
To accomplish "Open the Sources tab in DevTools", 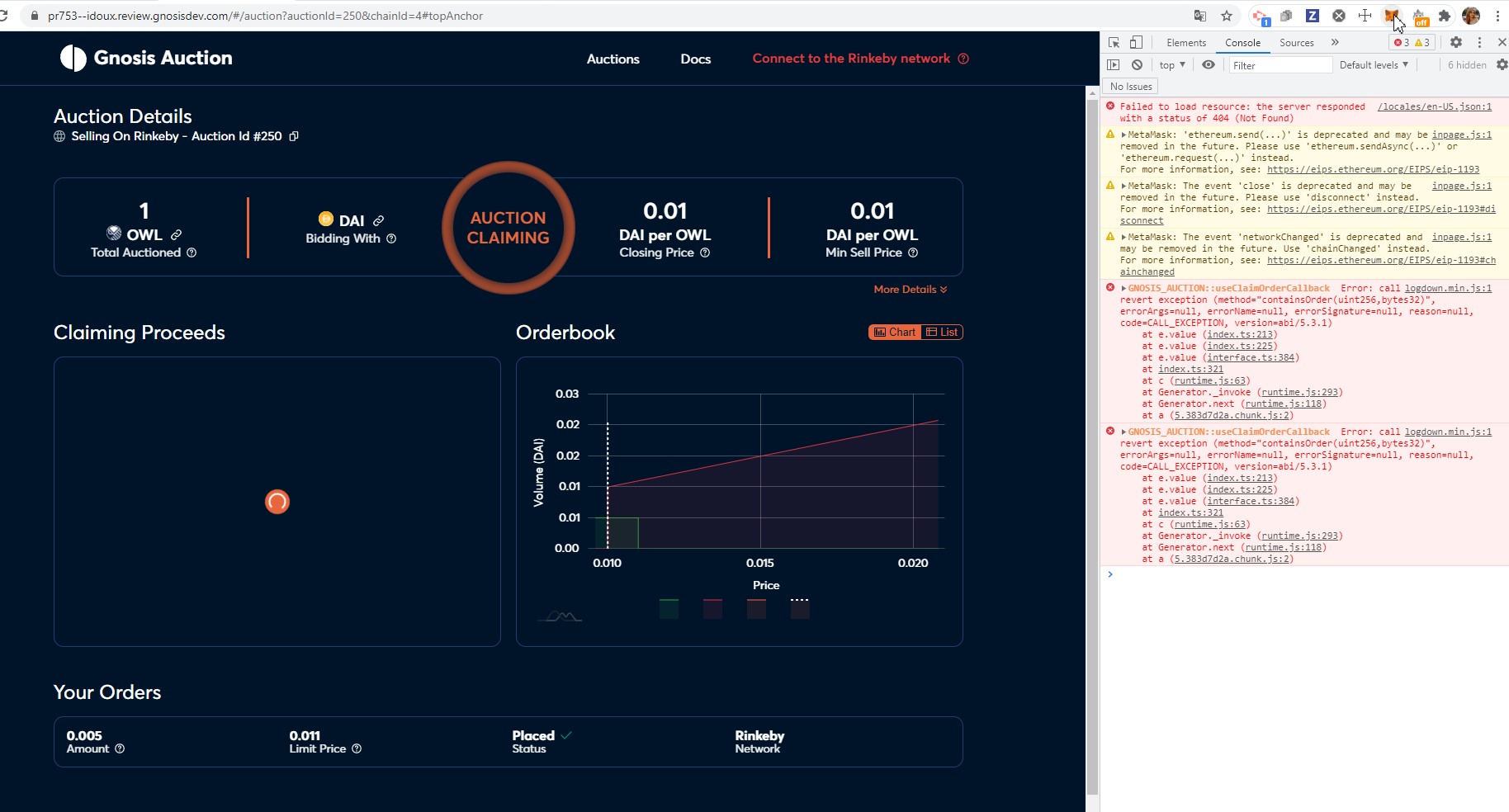I will 1296,42.
